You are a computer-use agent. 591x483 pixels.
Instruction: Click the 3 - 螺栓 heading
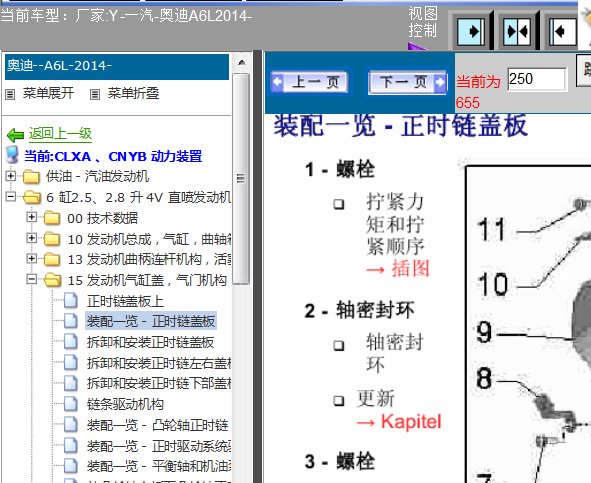click(340, 462)
